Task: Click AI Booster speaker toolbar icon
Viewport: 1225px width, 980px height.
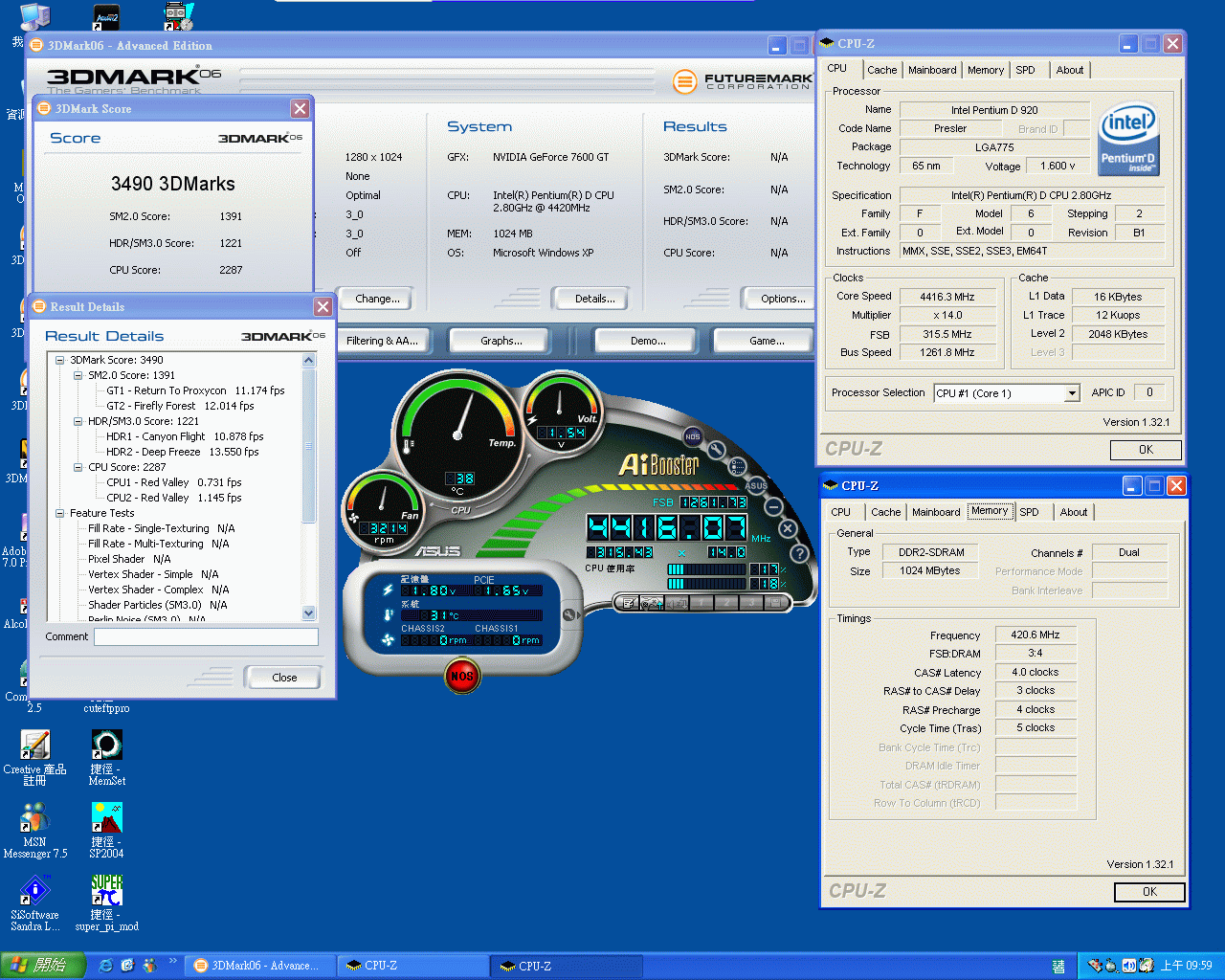Action: (x=678, y=603)
